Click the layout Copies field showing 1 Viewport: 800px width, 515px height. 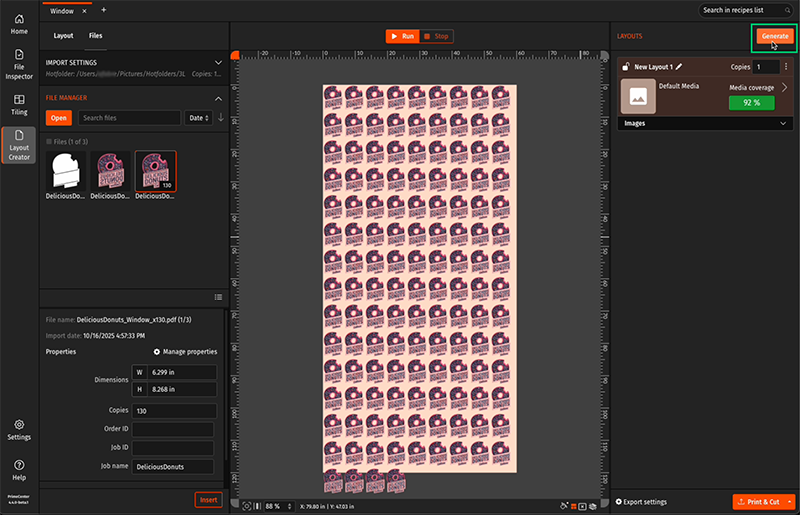coord(766,67)
